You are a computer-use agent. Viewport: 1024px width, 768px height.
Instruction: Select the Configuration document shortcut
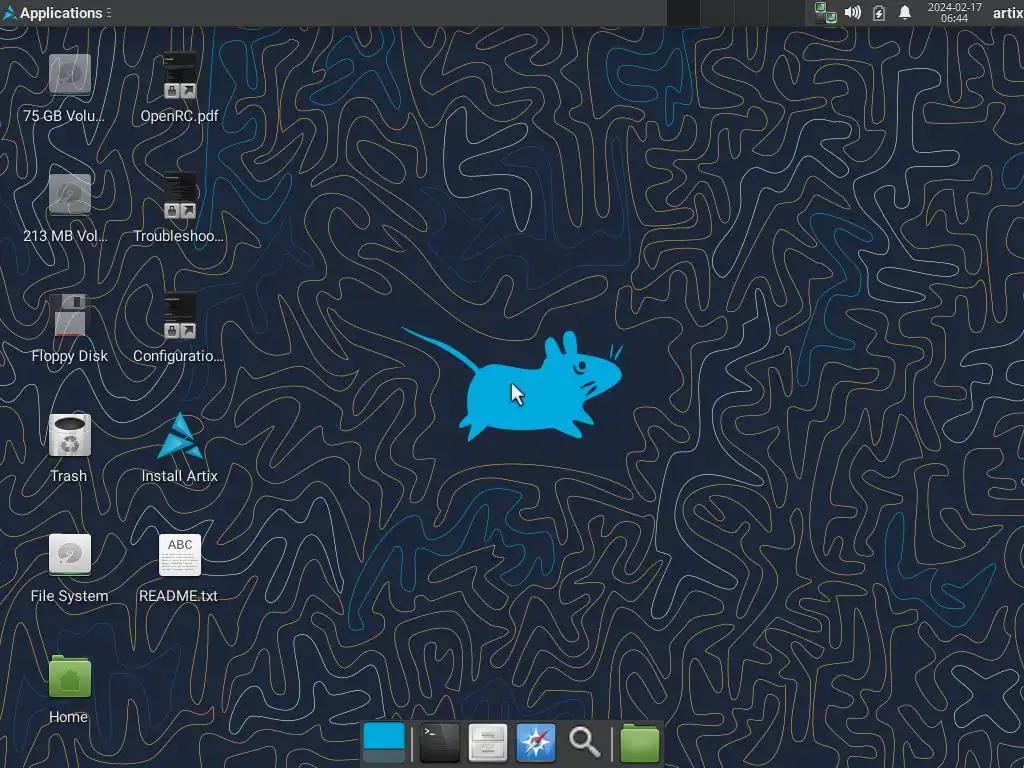[180, 314]
